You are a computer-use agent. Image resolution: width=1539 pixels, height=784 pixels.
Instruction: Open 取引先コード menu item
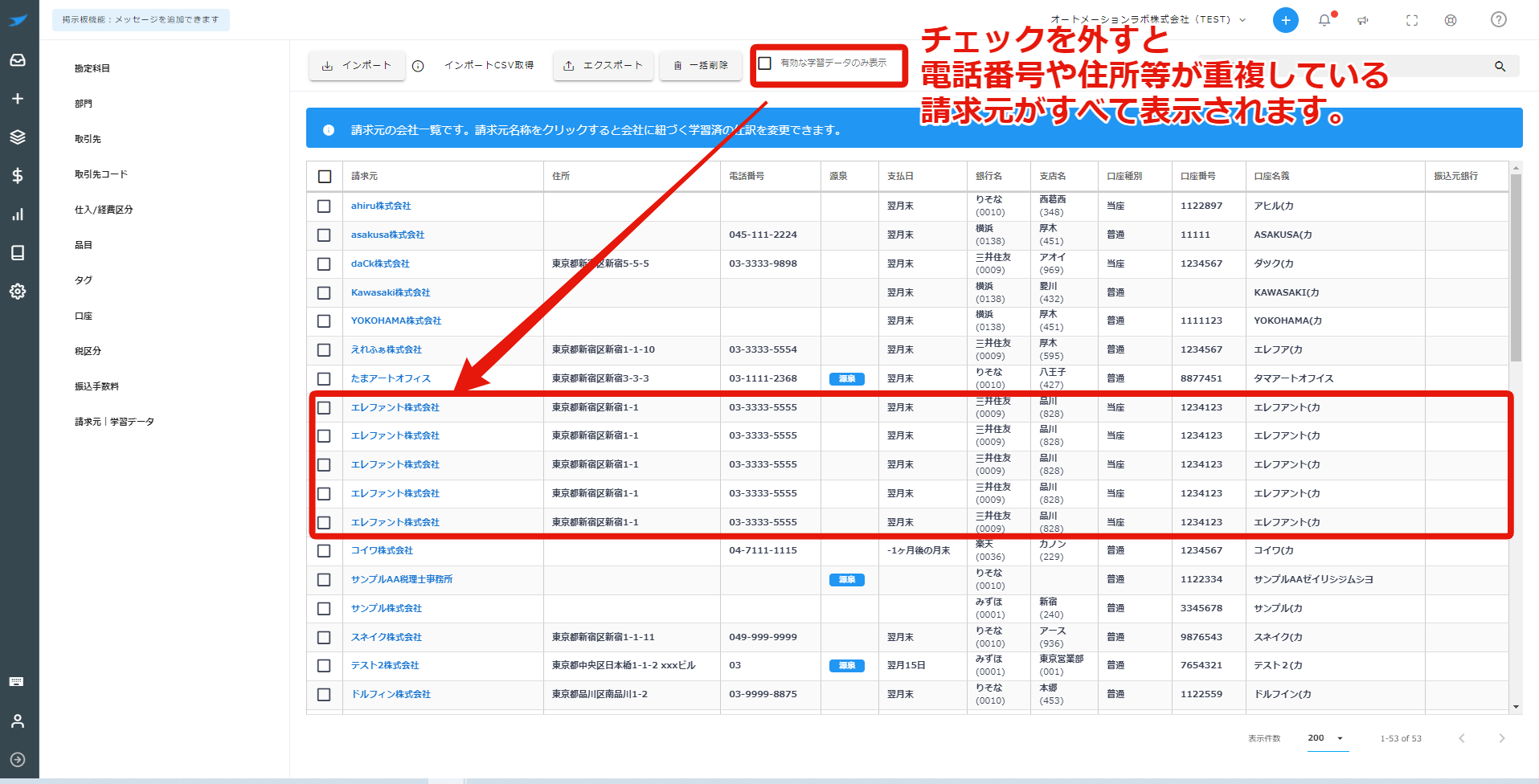[x=101, y=174]
